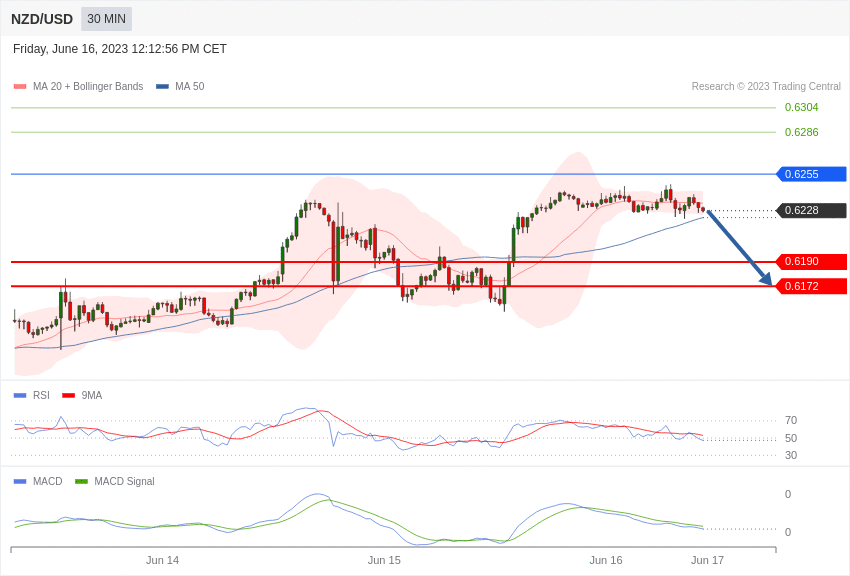Click the Jun 14 date axis label
Image resolution: width=850 pixels, height=576 pixels.
coord(162,560)
